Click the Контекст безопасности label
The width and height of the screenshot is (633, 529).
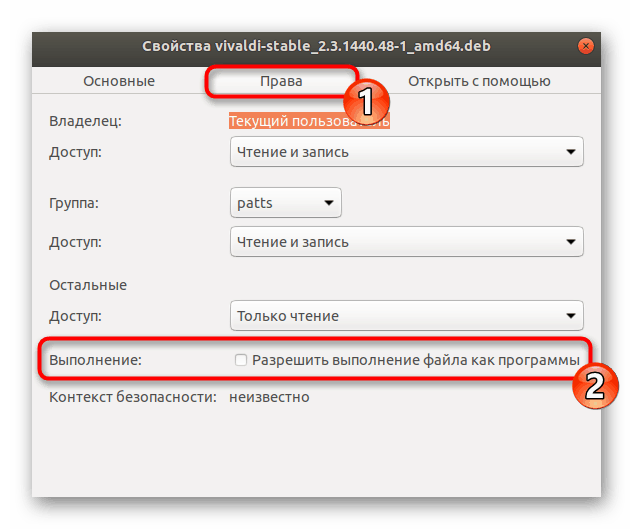133,397
